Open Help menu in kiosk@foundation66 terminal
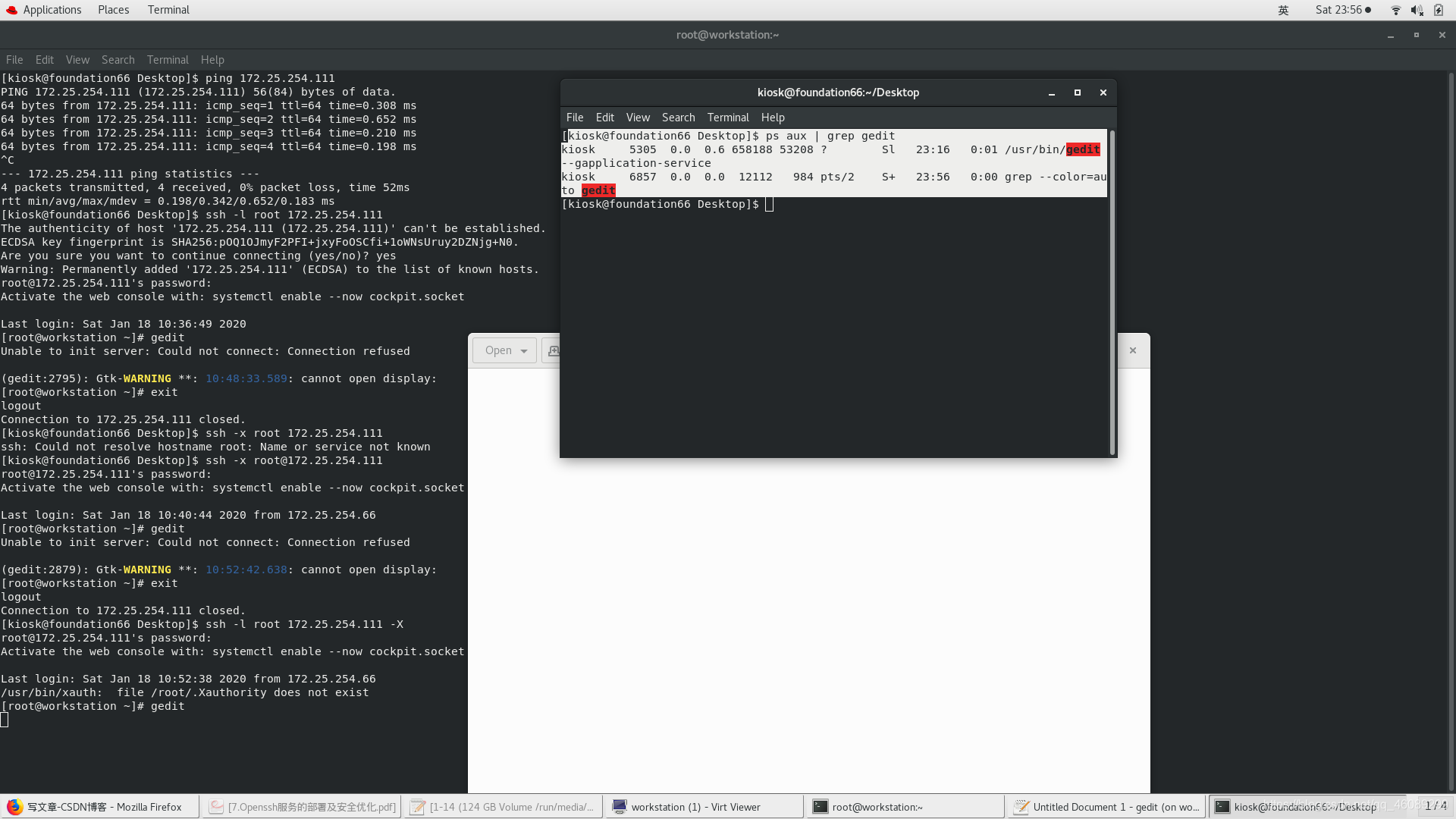 click(x=773, y=118)
